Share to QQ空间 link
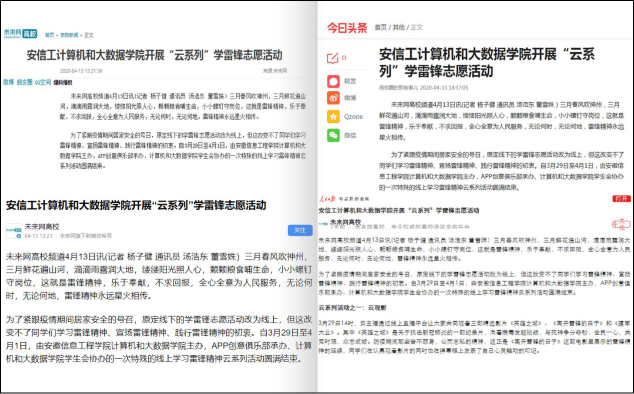This screenshot has width=634, height=394. click(x=43, y=82)
